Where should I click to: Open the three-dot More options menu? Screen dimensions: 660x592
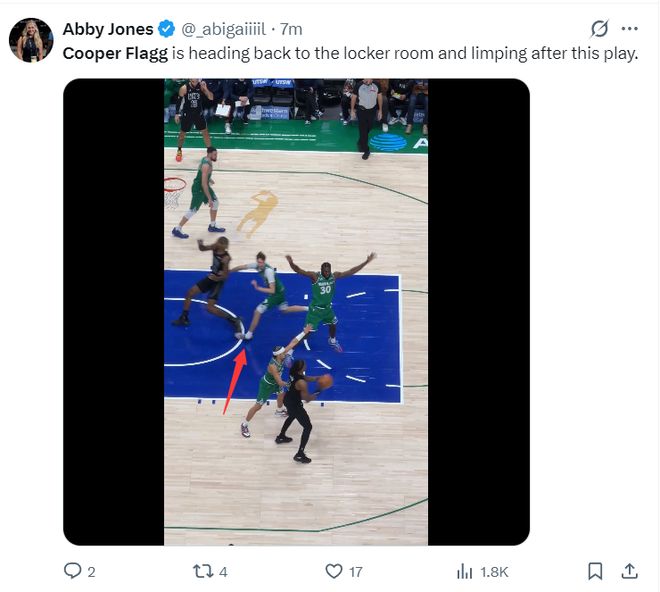tap(629, 29)
